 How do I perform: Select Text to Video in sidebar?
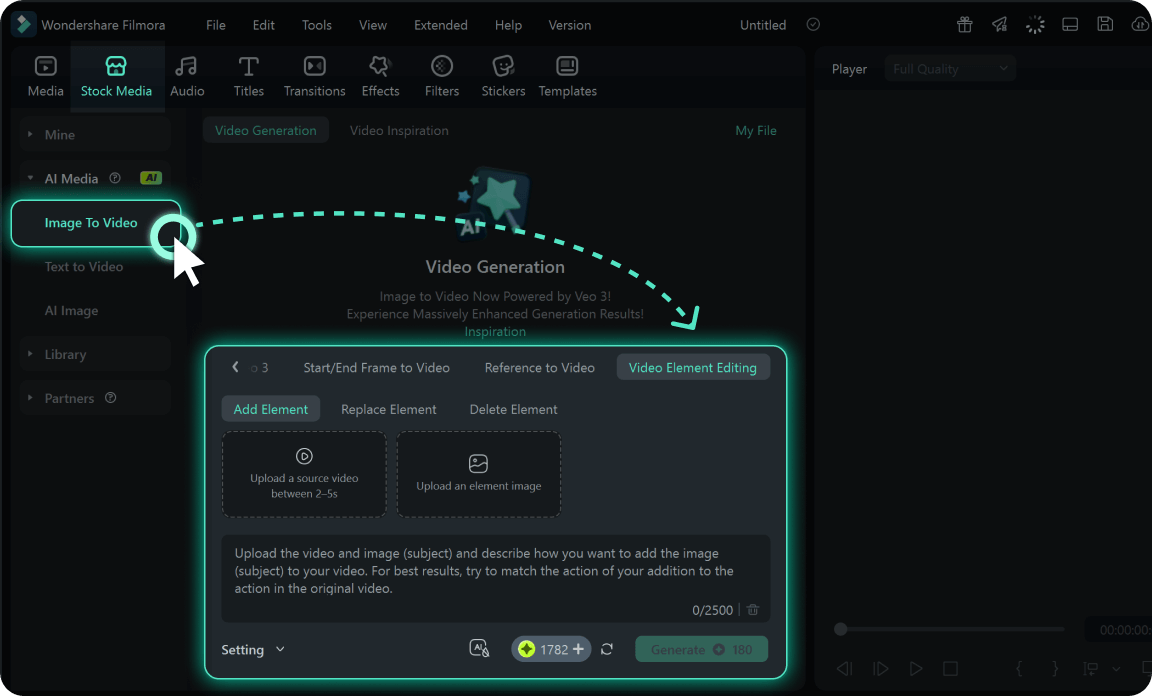point(84,266)
